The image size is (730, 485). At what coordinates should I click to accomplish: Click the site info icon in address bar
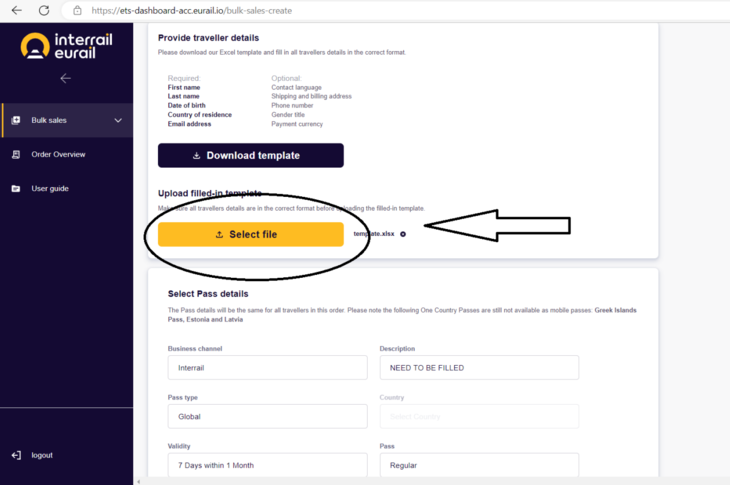(77, 10)
